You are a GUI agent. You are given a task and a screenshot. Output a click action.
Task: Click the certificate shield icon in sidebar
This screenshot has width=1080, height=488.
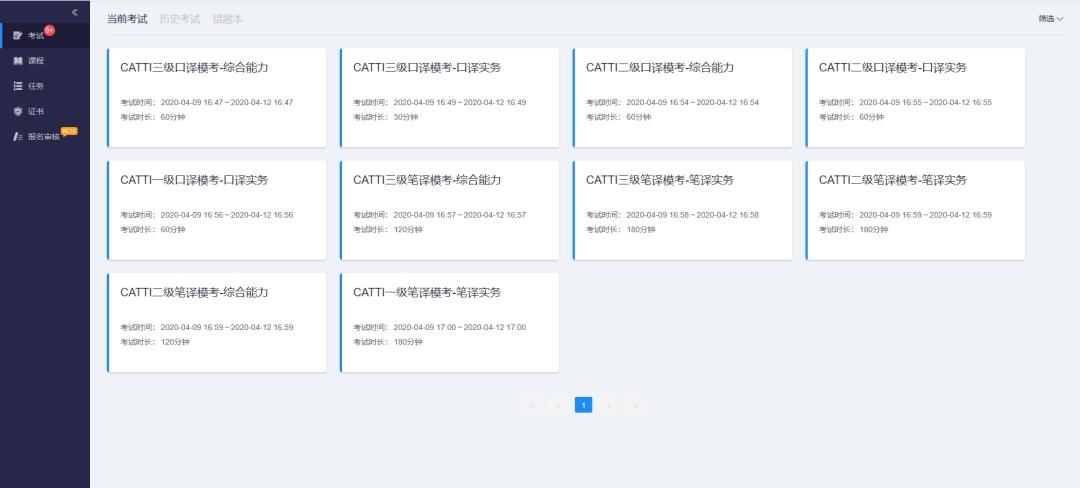(18, 111)
